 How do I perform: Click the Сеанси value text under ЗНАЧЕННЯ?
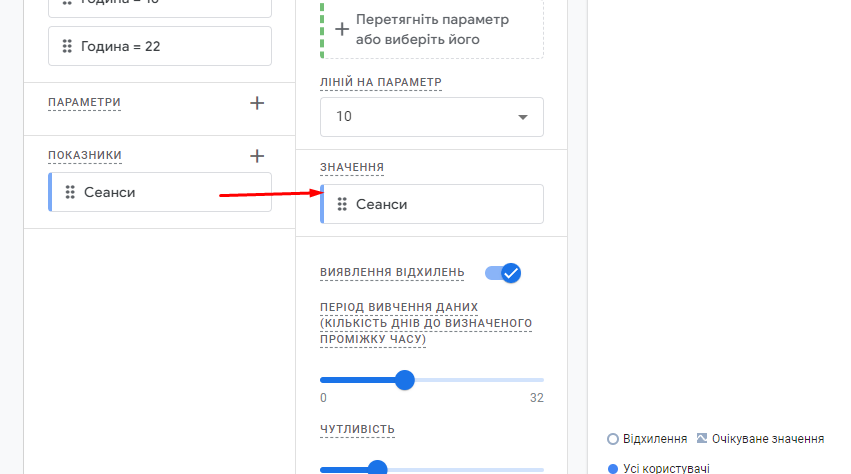pos(382,204)
